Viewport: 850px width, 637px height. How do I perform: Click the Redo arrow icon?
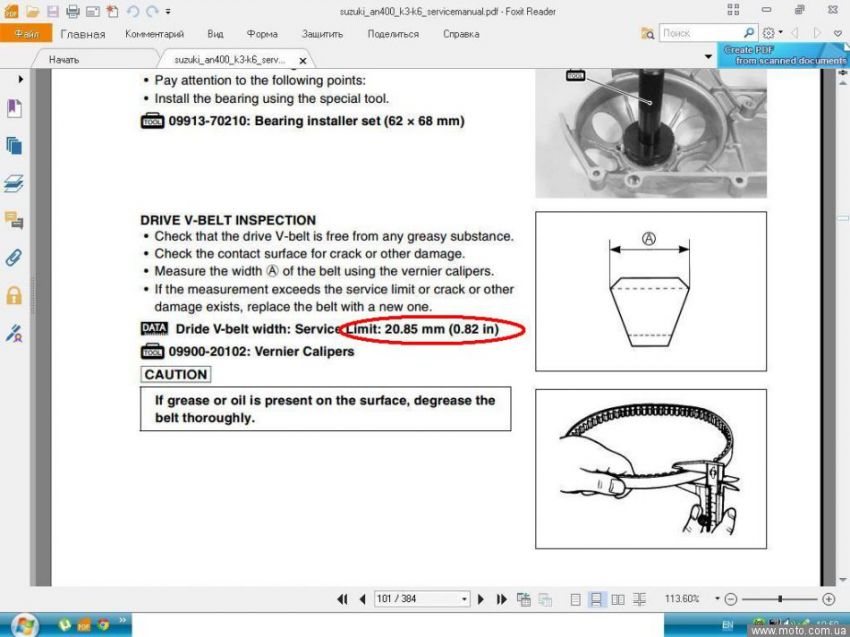coord(152,11)
